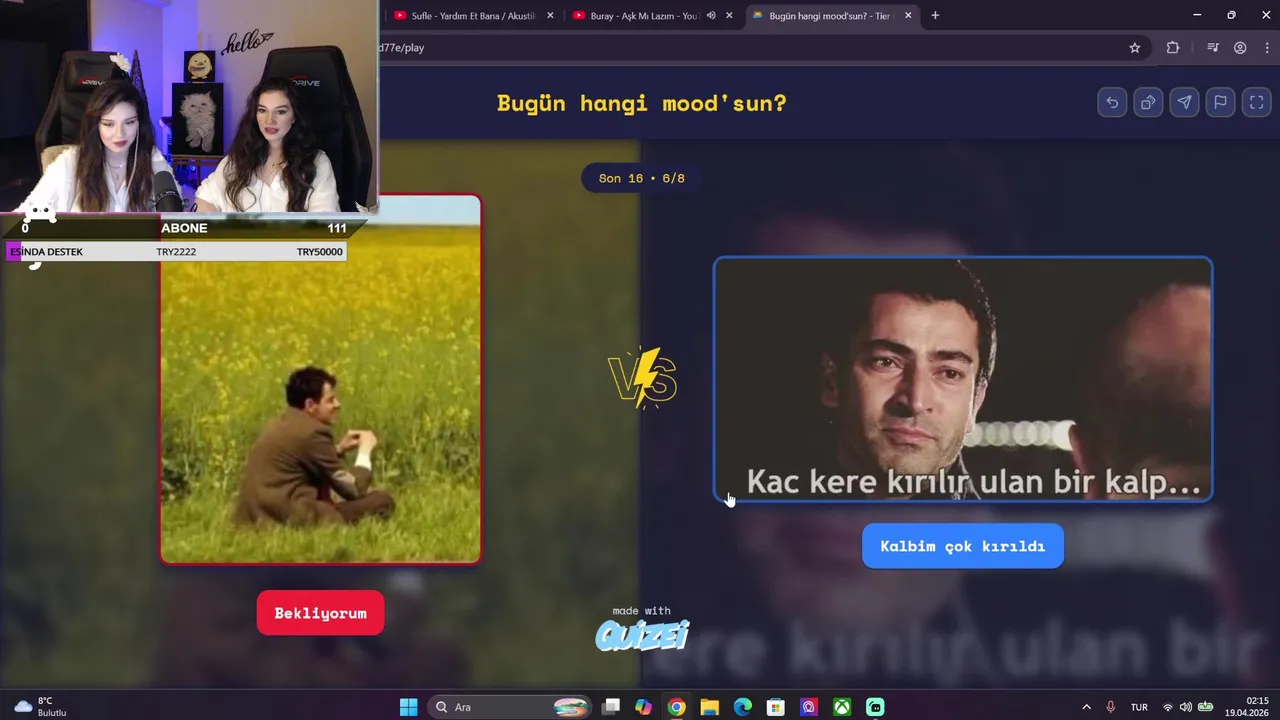Show hidden system tray icons
Viewport: 1280px width, 720px height.
coord(1086,707)
